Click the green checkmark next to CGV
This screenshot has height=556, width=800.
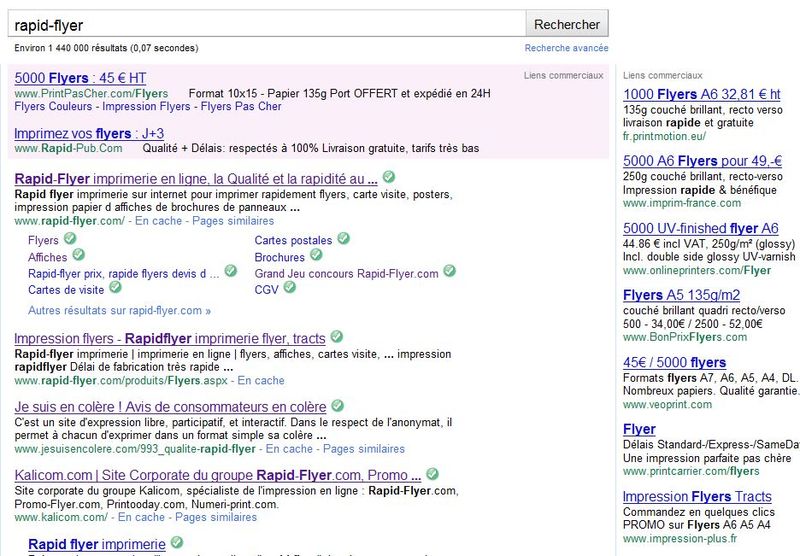(x=289, y=287)
